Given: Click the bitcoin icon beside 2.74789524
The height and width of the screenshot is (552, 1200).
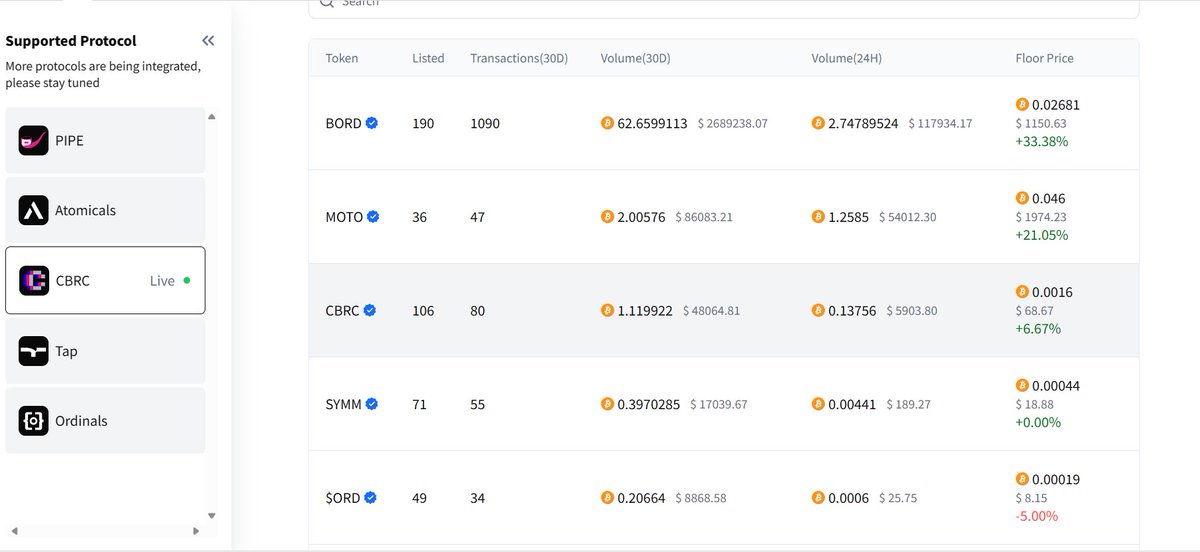Looking at the screenshot, I should [818, 123].
